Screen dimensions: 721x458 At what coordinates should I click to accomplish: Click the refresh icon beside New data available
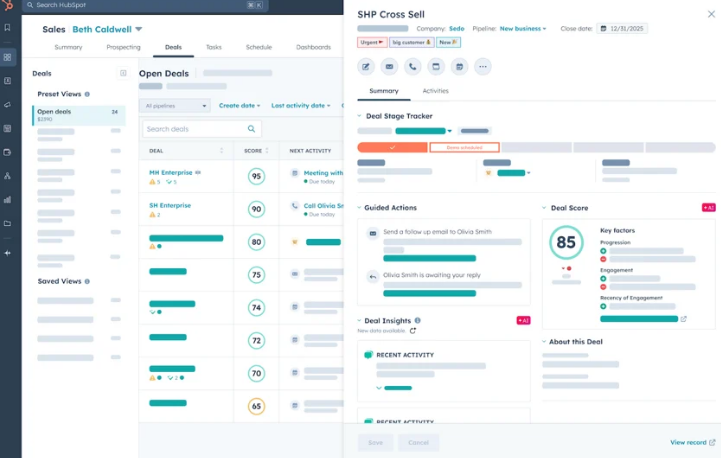413,331
